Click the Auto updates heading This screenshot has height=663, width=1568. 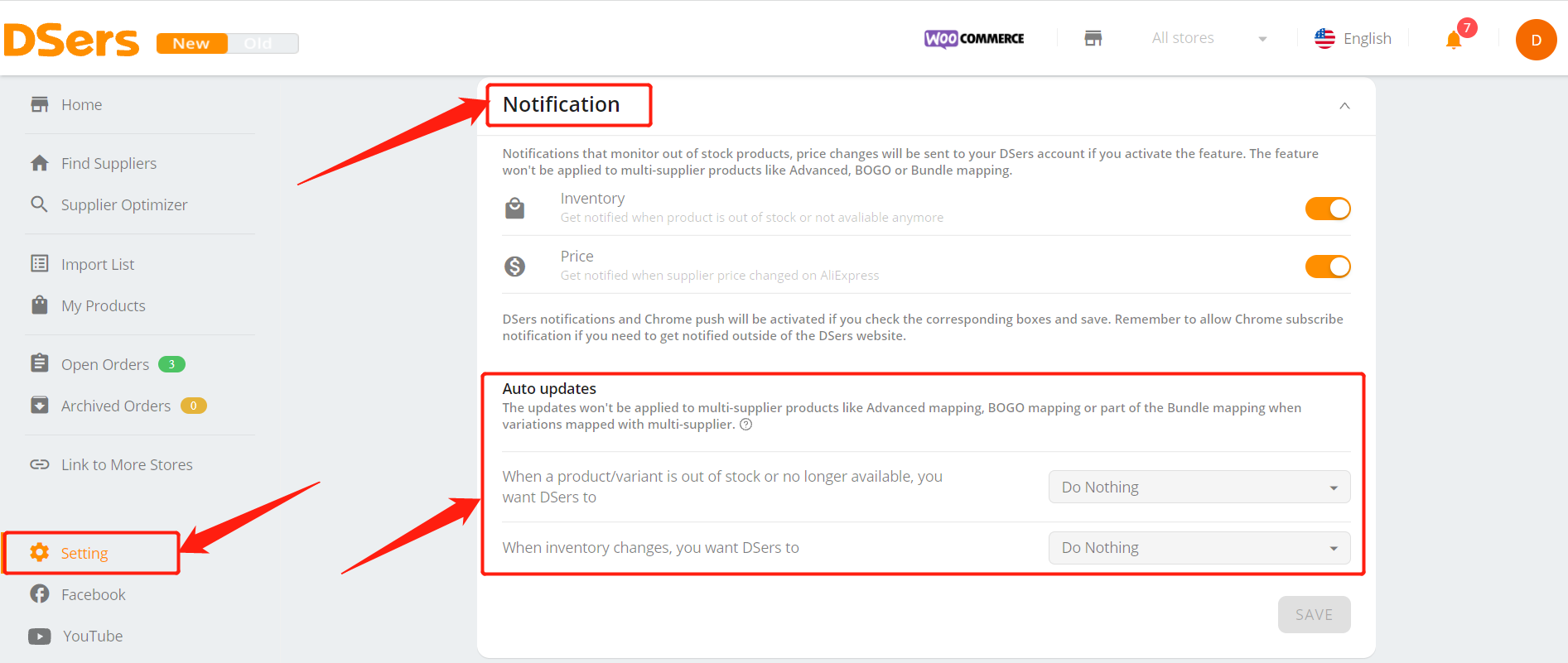coord(549,388)
